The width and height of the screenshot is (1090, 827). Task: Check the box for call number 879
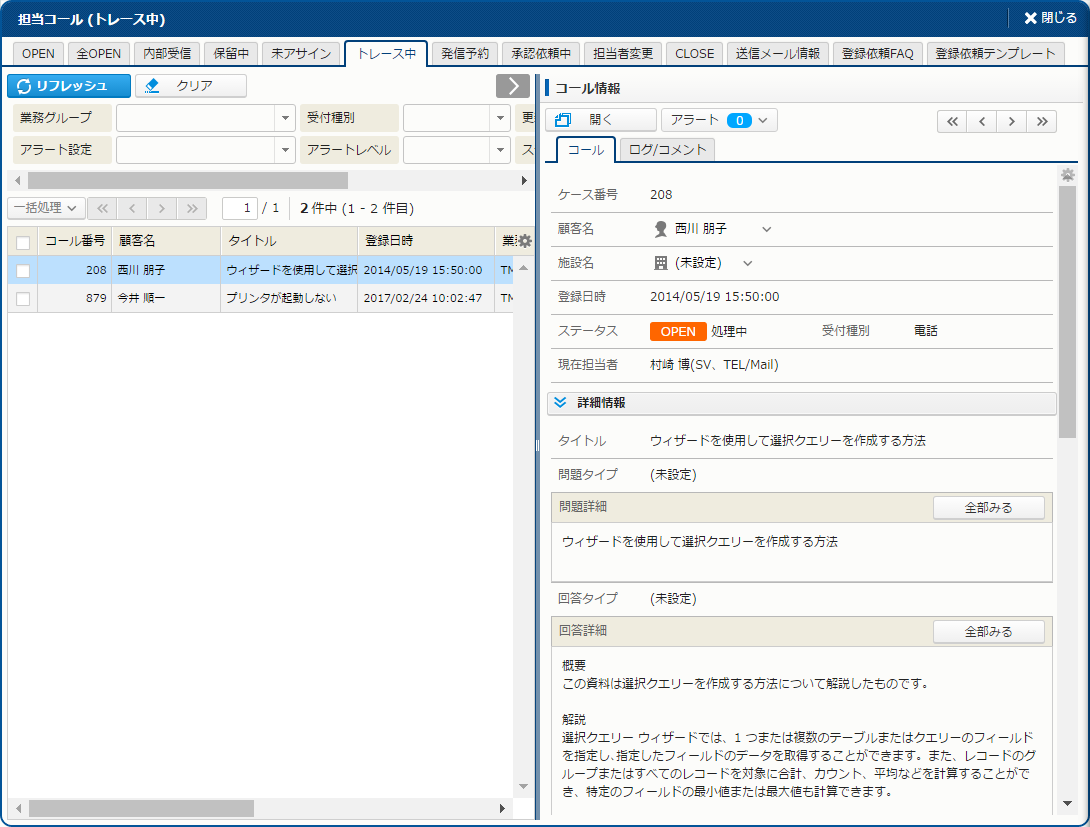(x=23, y=298)
